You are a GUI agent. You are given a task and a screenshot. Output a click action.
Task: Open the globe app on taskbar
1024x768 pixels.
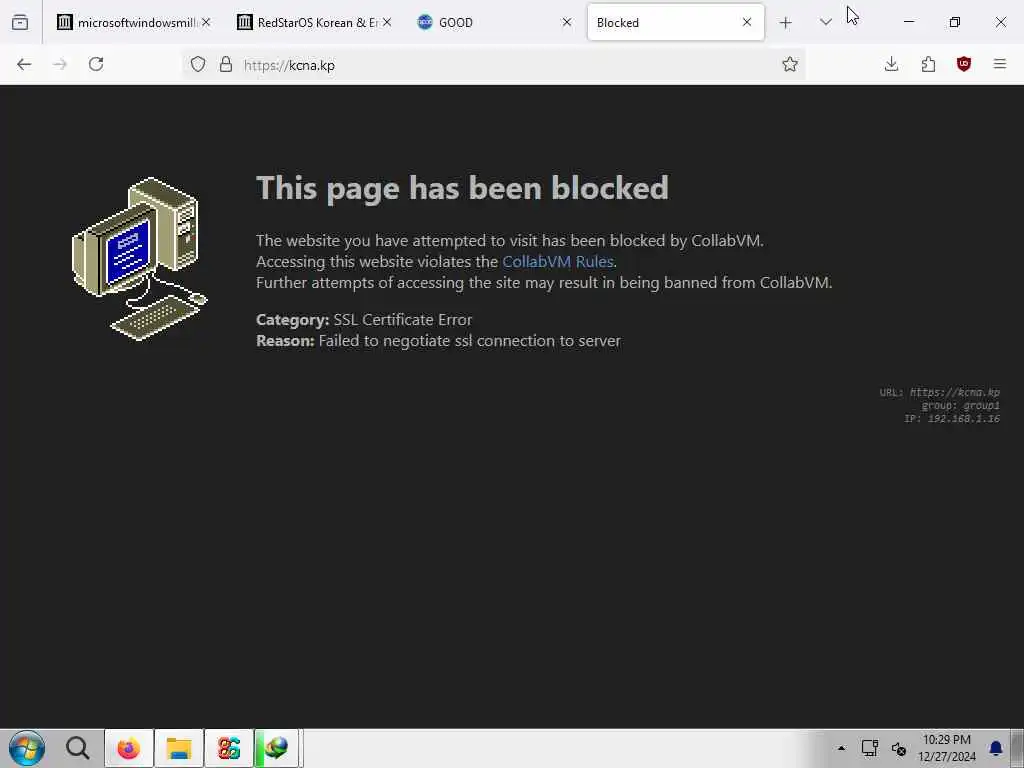(277, 748)
